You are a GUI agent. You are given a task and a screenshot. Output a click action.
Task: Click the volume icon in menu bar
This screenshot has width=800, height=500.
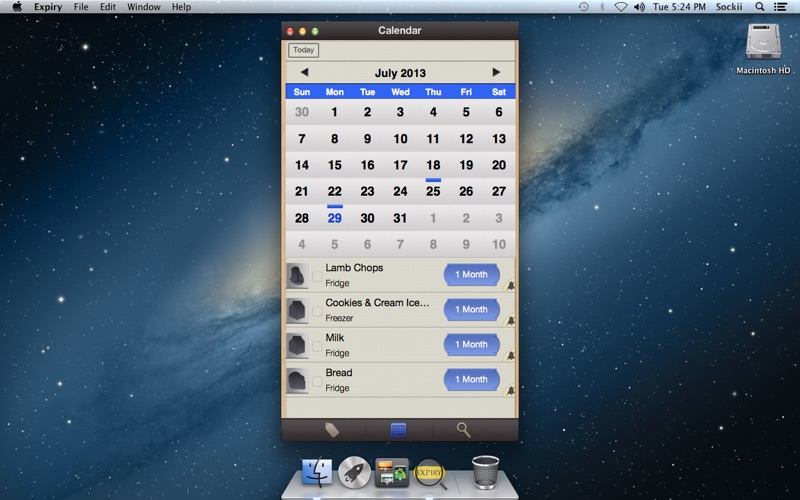click(639, 7)
